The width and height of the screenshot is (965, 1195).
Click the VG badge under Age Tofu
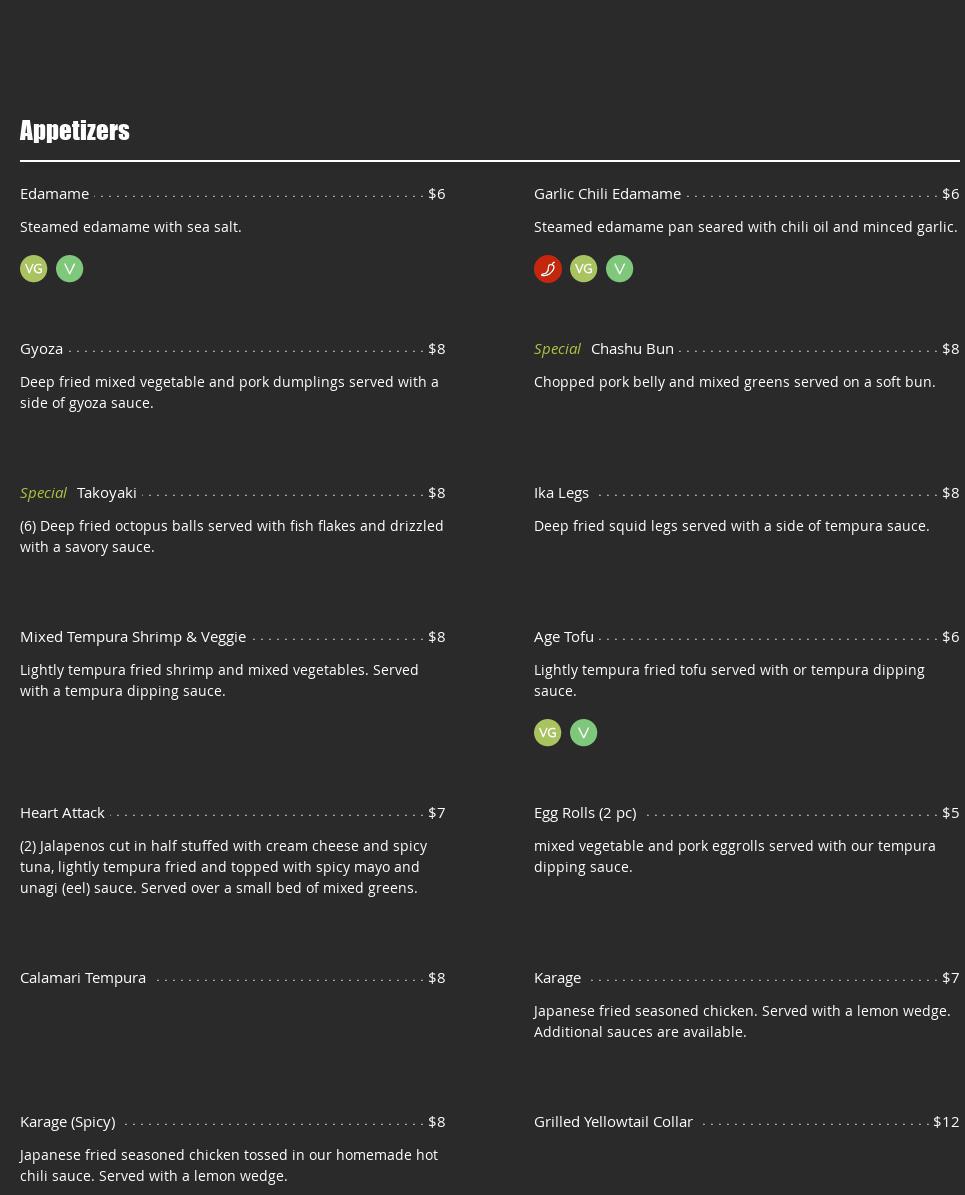(x=547, y=732)
